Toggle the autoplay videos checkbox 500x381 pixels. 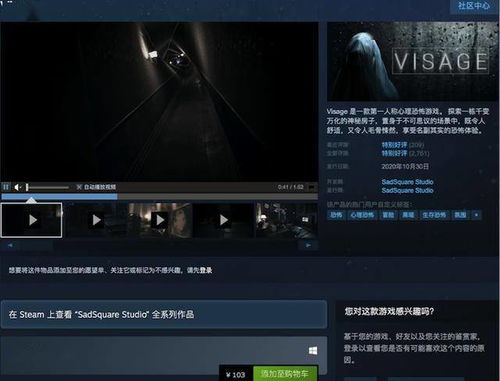pyautogui.click(x=79, y=187)
